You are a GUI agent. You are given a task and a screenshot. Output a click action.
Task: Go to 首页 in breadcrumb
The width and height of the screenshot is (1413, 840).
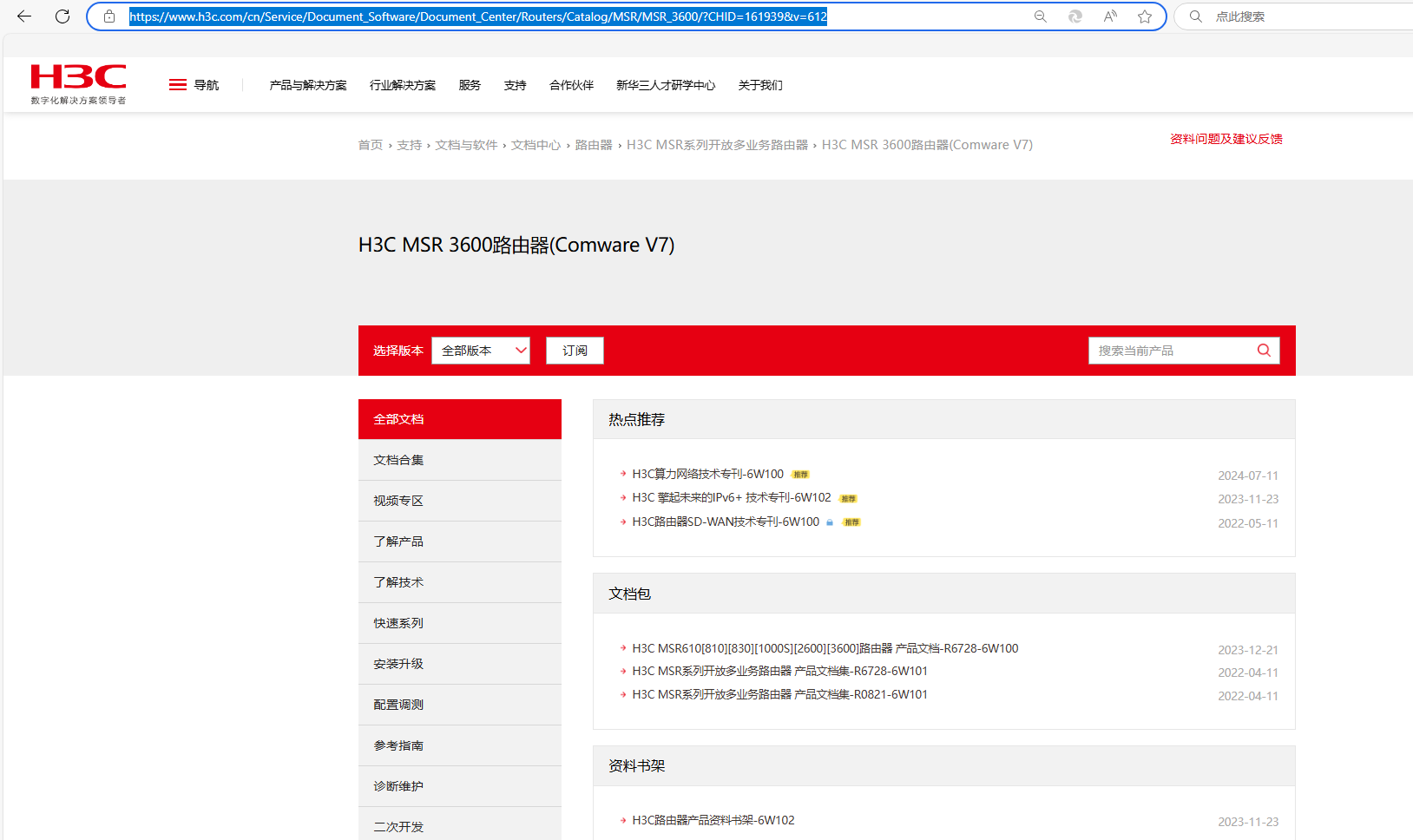(371, 145)
